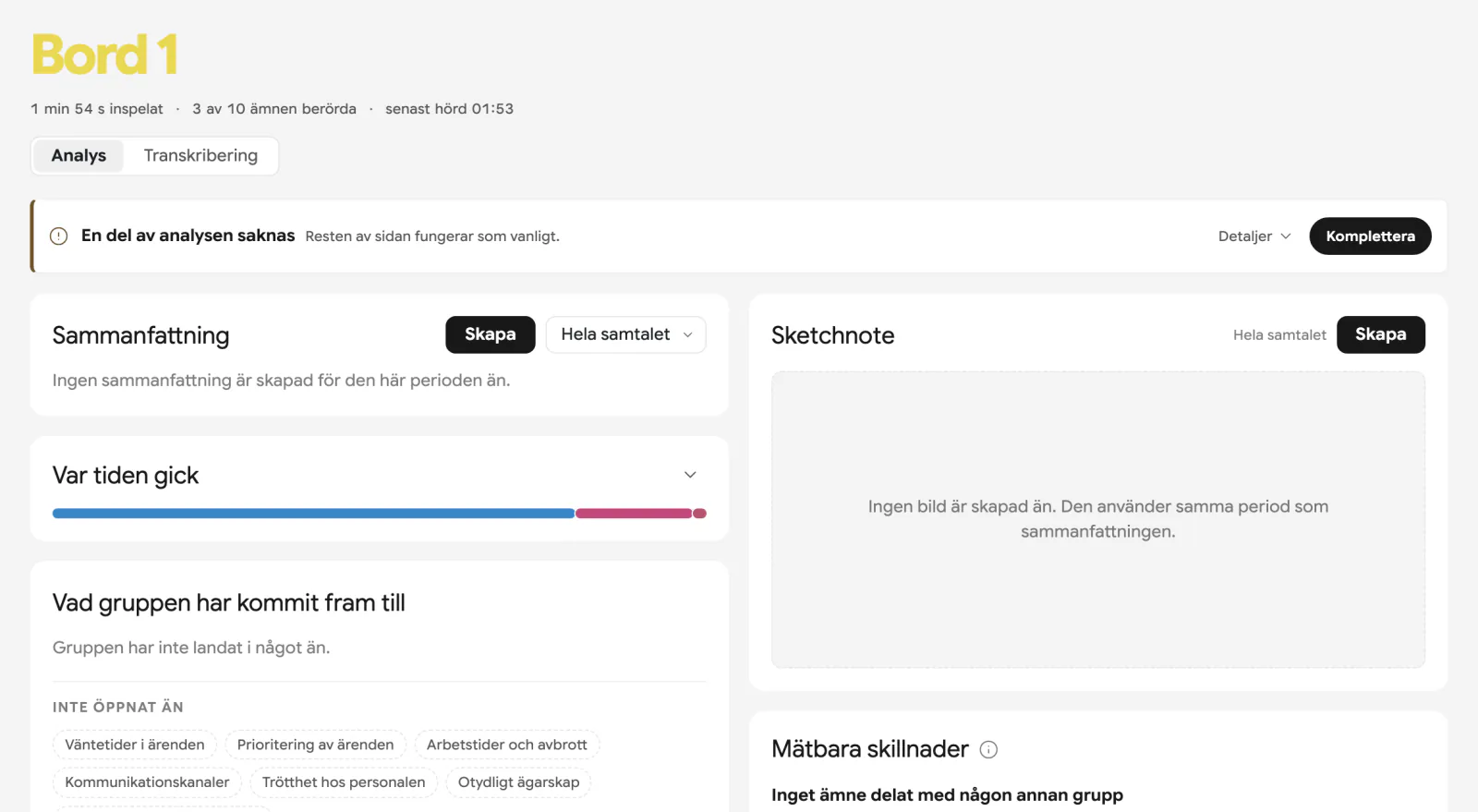Expand the Var tiden gick section chevron
Image resolution: width=1478 pixels, height=812 pixels.
690,475
